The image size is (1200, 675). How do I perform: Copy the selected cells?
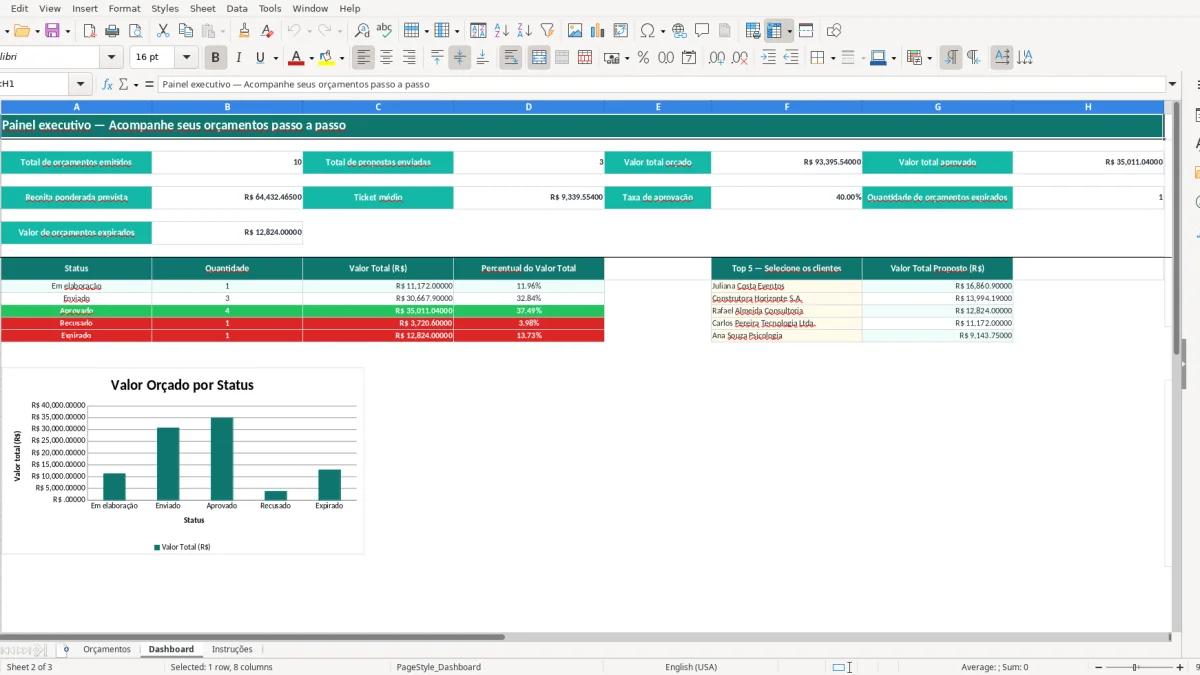click(x=185, y=31)
